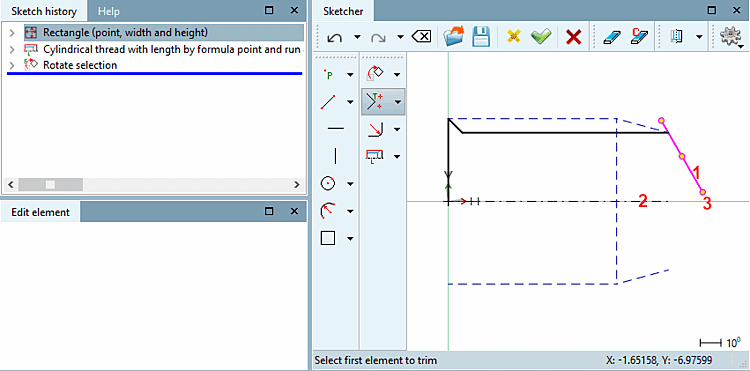Select Rectangle (point, width and height) row
This screenshot has width=750, height=371.
click(164, 33)
